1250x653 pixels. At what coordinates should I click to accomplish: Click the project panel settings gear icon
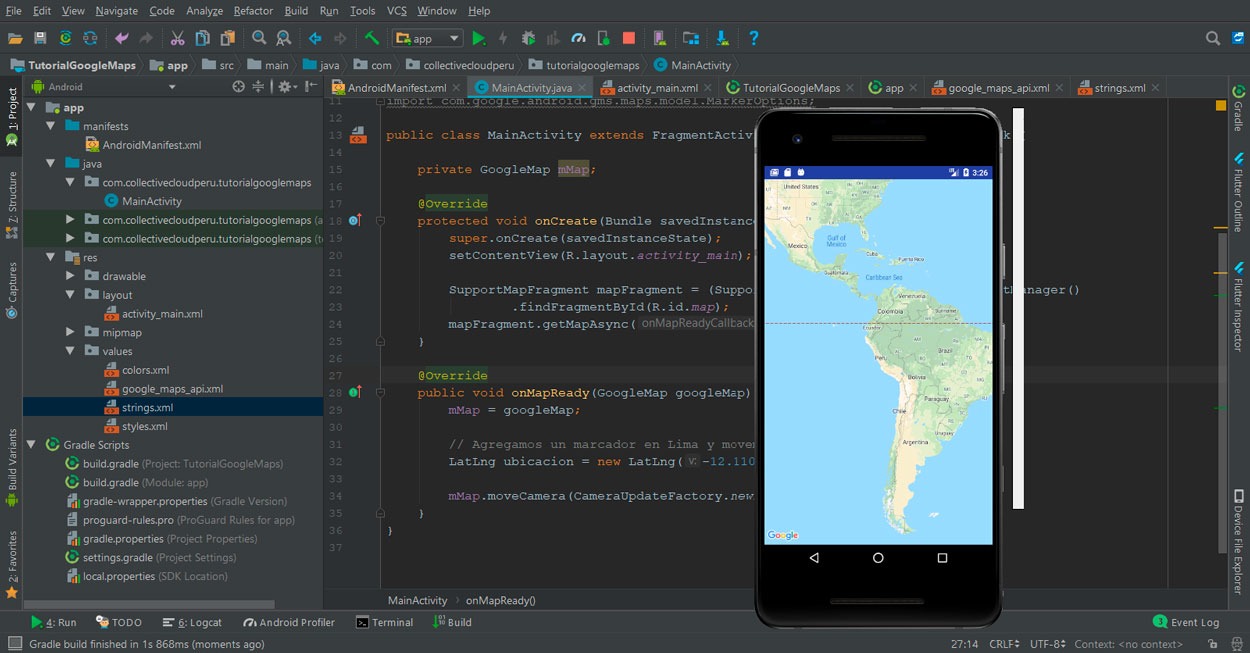[x=285, y=87]
